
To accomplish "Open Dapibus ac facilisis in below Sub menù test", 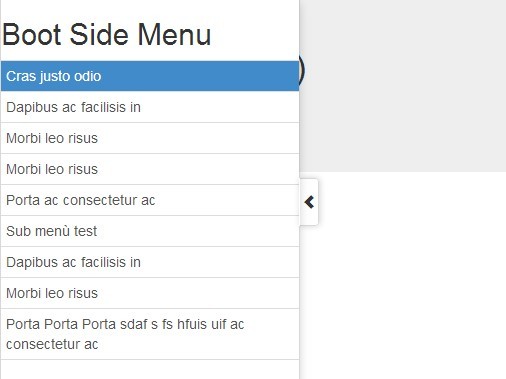I will pos(150,262).
